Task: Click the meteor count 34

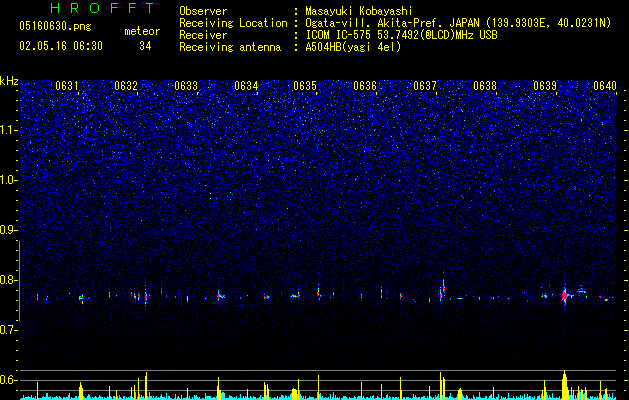Action: click(x=145, y=46)
